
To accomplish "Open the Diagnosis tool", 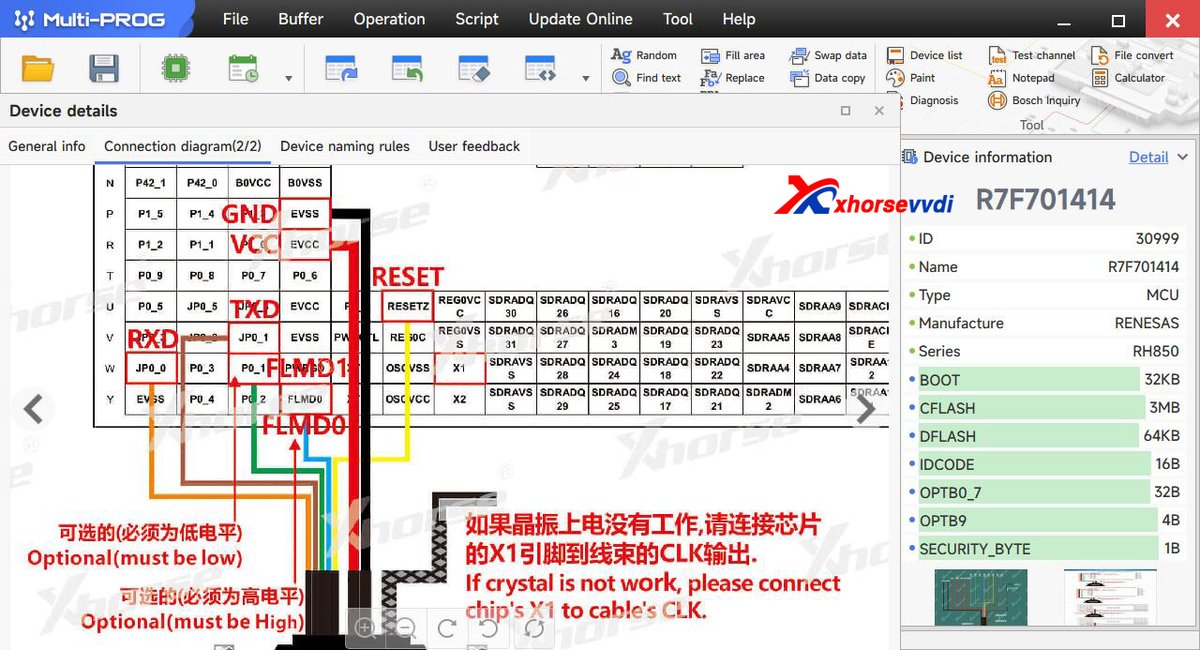I will [922, 100].
